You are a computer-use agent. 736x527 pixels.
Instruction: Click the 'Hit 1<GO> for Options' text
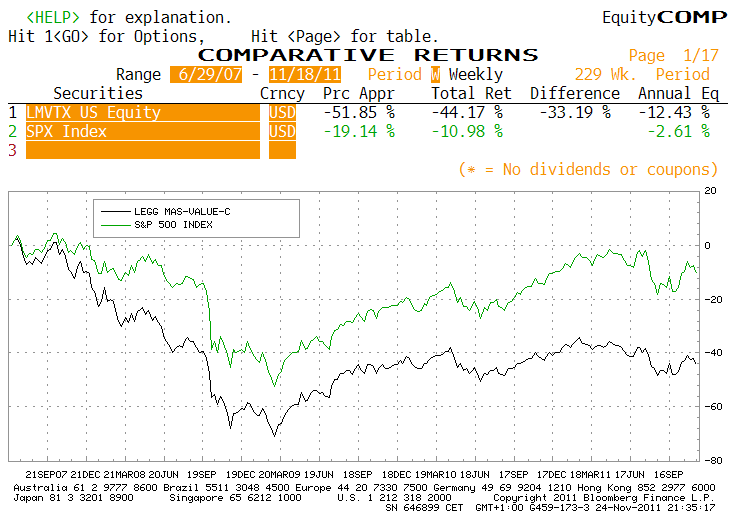[107, 37]
